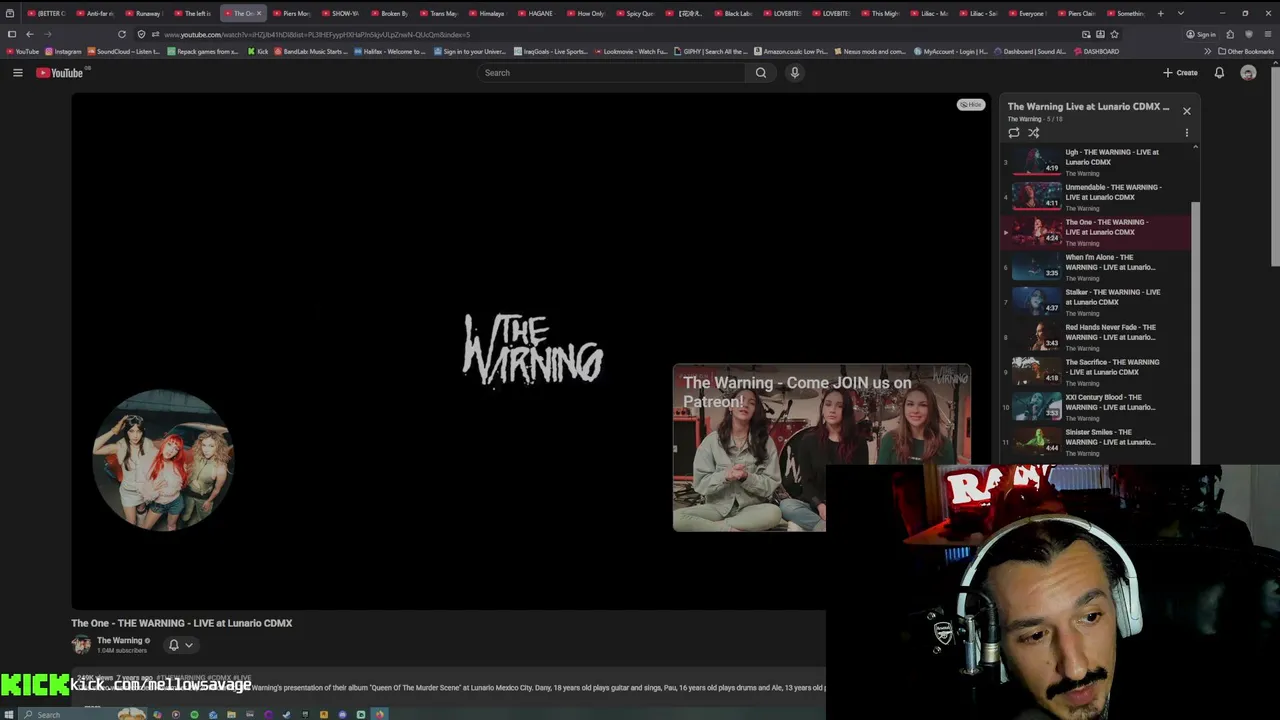
Task: Open the YouTube notifications bell
Action: coord(1219,73)
